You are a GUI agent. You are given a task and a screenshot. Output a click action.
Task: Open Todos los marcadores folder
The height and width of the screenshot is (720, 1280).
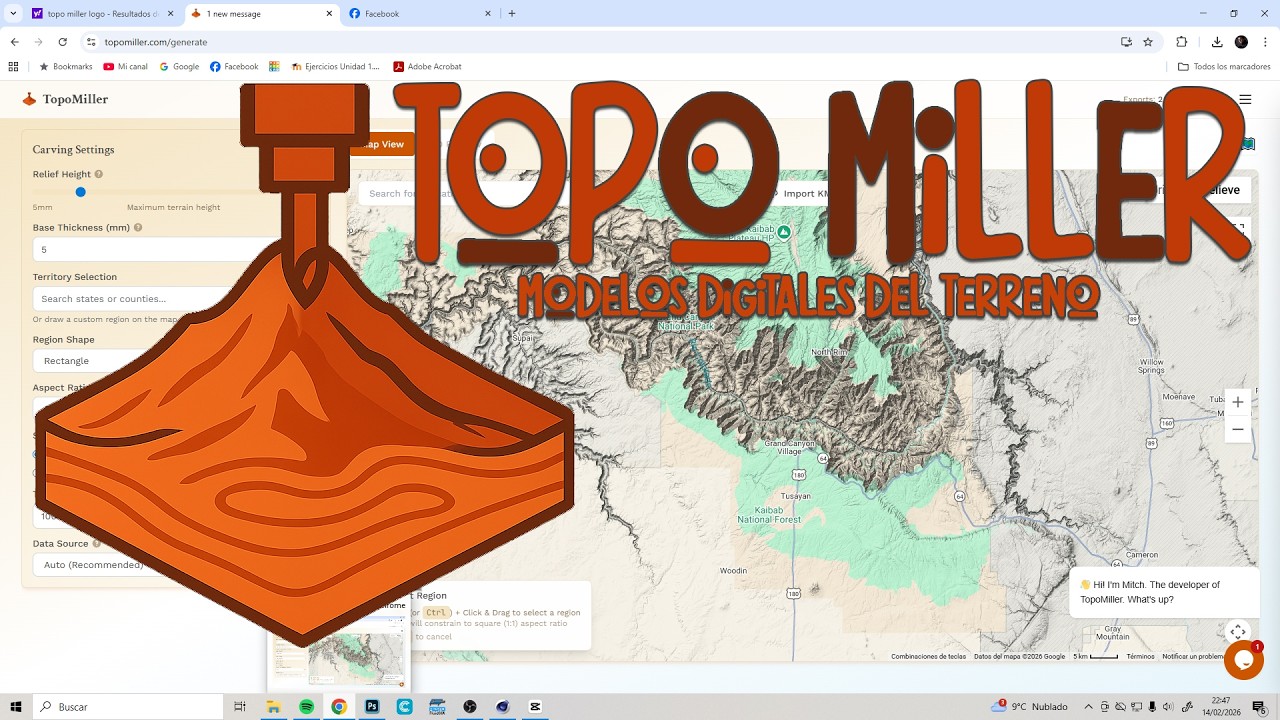coord(1224,67)
